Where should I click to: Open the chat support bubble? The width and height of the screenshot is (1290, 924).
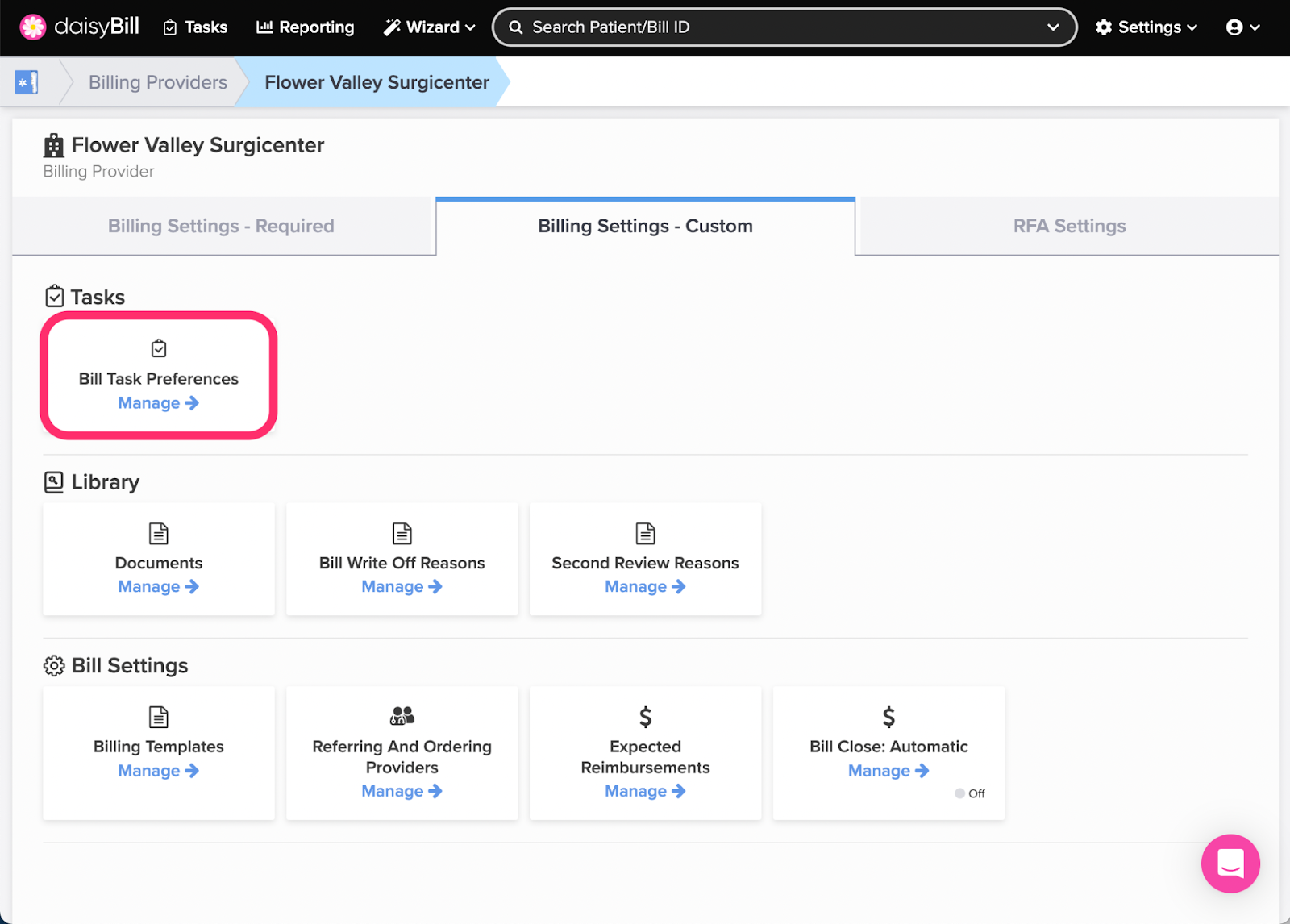tap(1230, 864)
